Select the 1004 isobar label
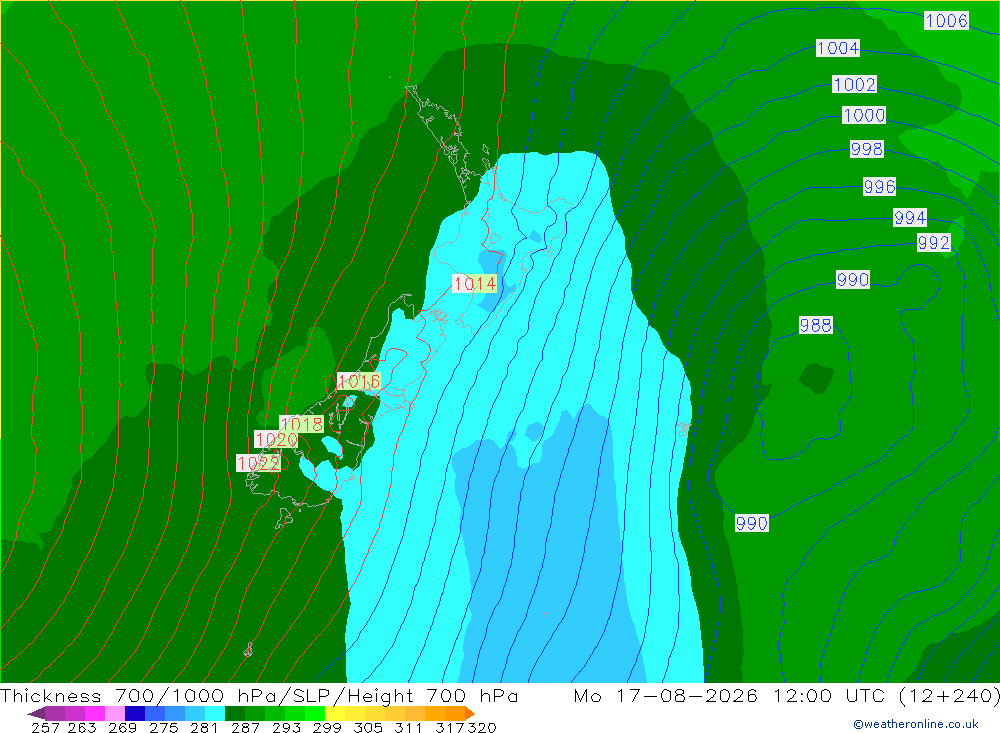Image resolution: width=1000 pixels, height=733 pixels. (838, 48)
